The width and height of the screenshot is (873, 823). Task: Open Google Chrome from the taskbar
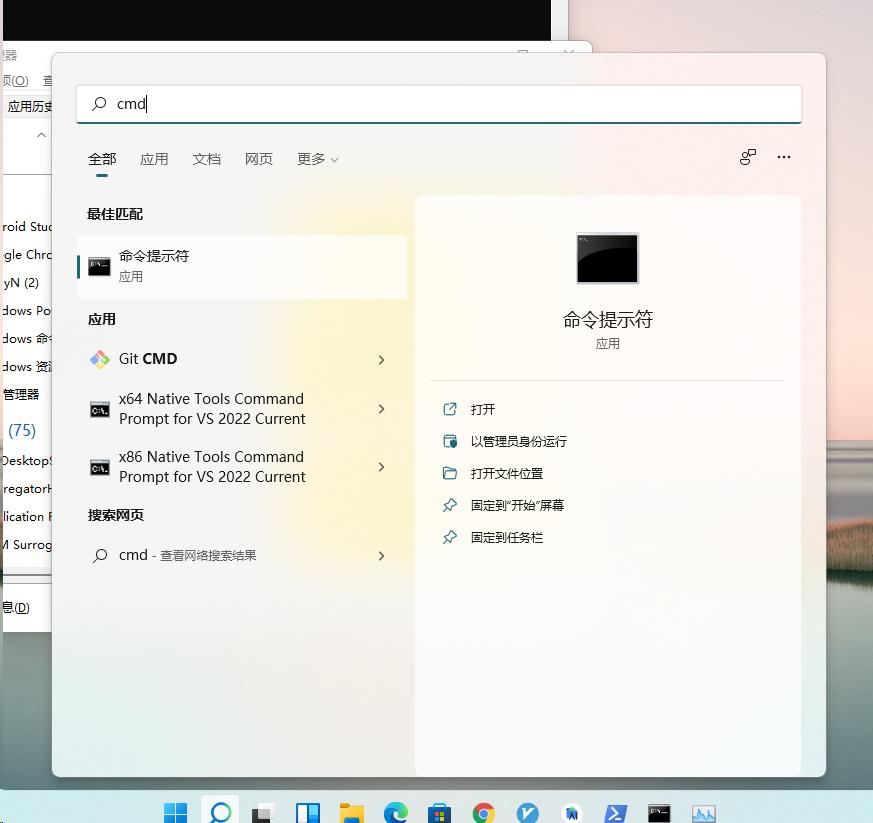point(483,812)
